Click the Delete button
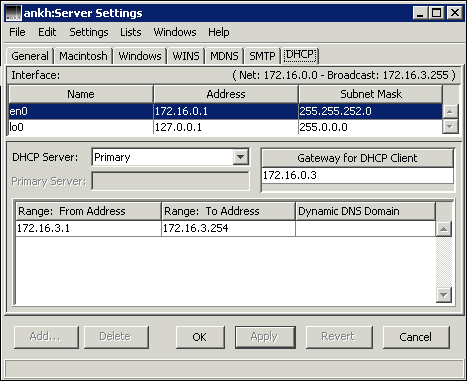 click(116, 337)
